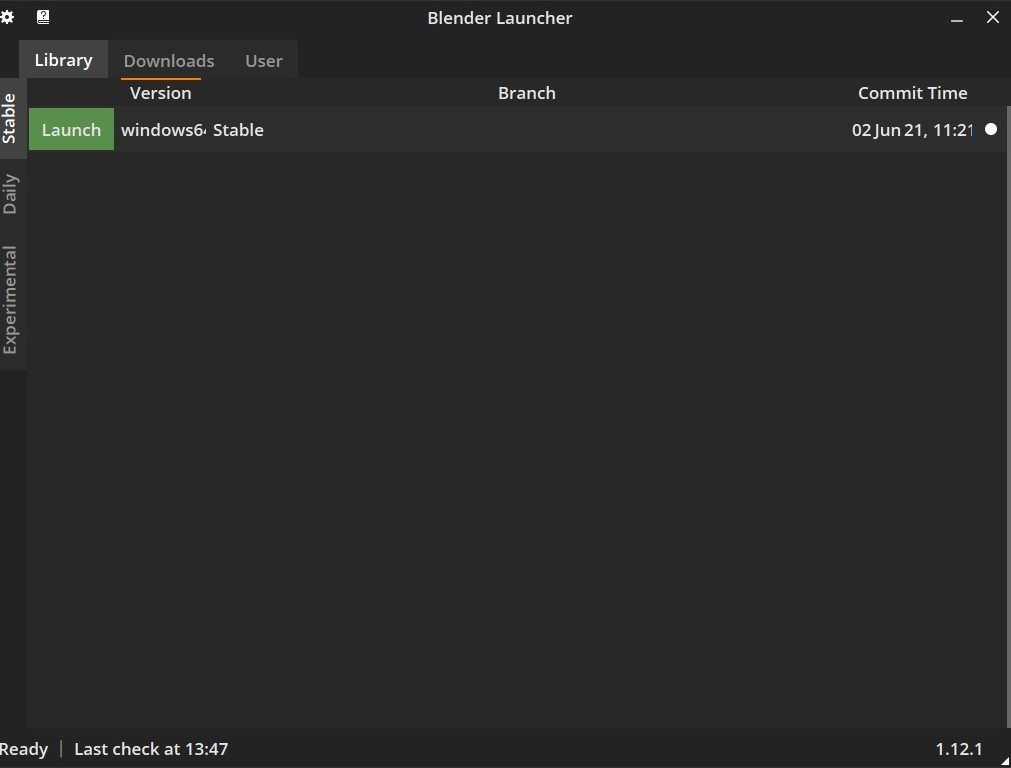Viewport: 1011px width, 768px height.
Task: Switch to the Downloads tab
Action: point(169,61)
